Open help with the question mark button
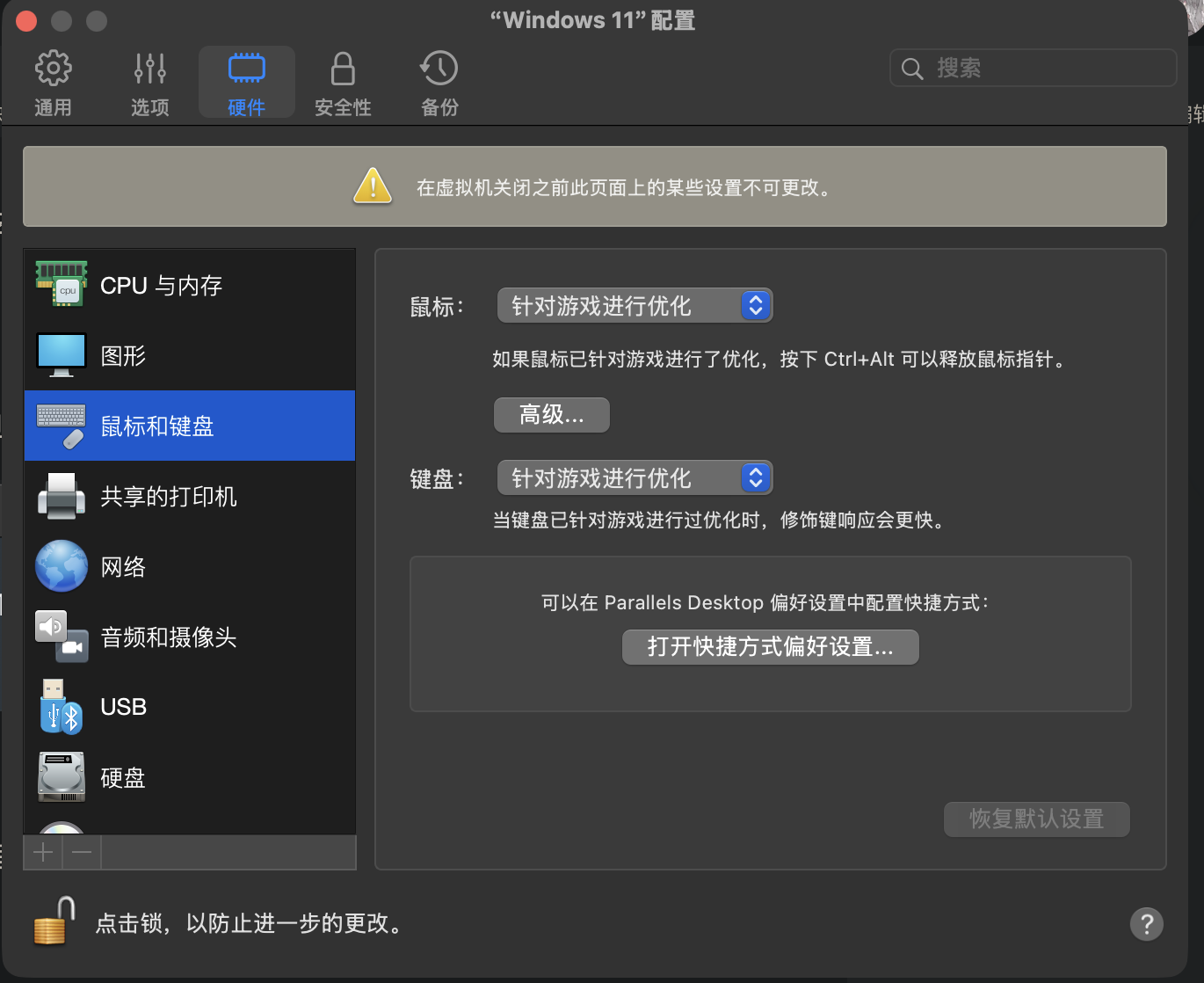The width and height of the screenshot is (1204, 983). pyautogui.click(x=1147, y=924)
